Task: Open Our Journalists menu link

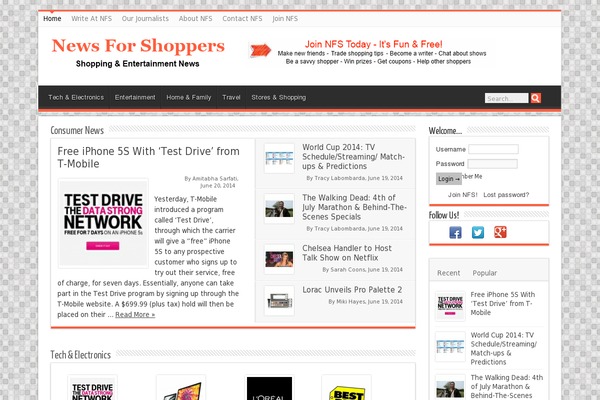Action: pos(145,18)
